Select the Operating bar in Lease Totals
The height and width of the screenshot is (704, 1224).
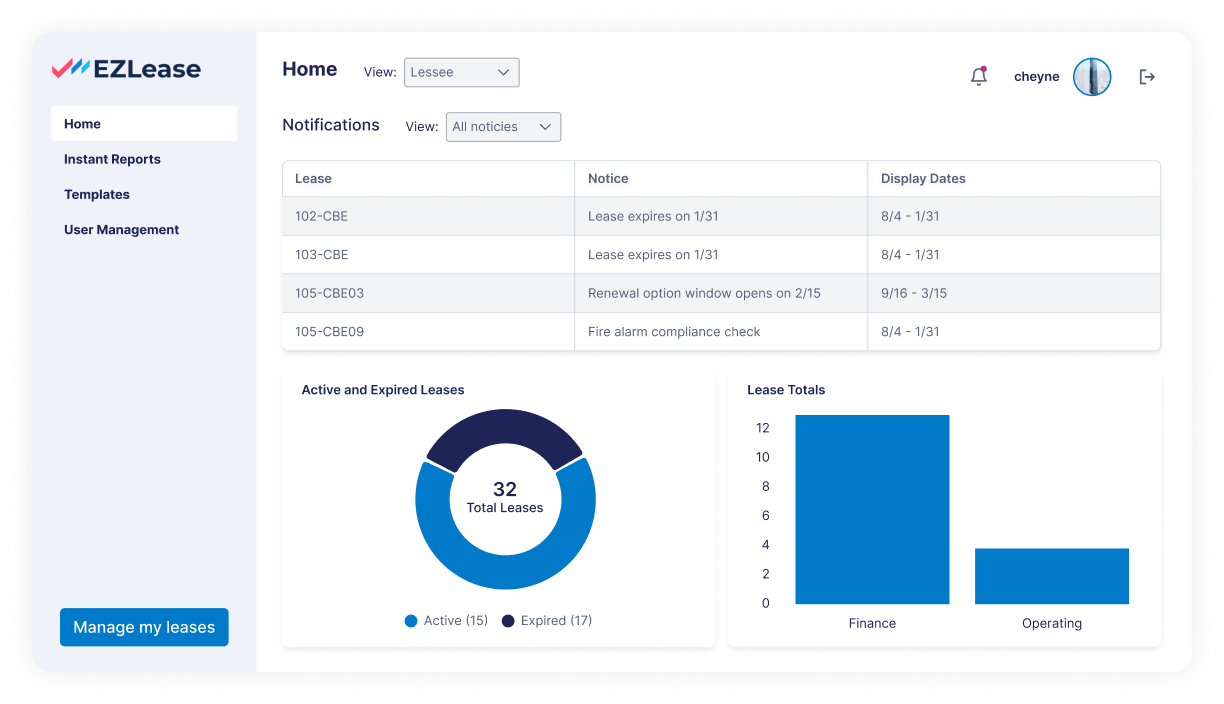(1051, 575)
